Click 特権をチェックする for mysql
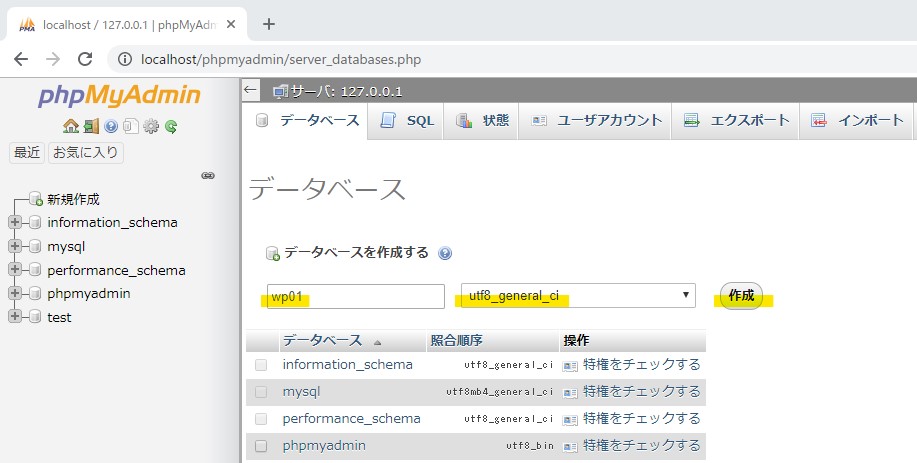 642,392
